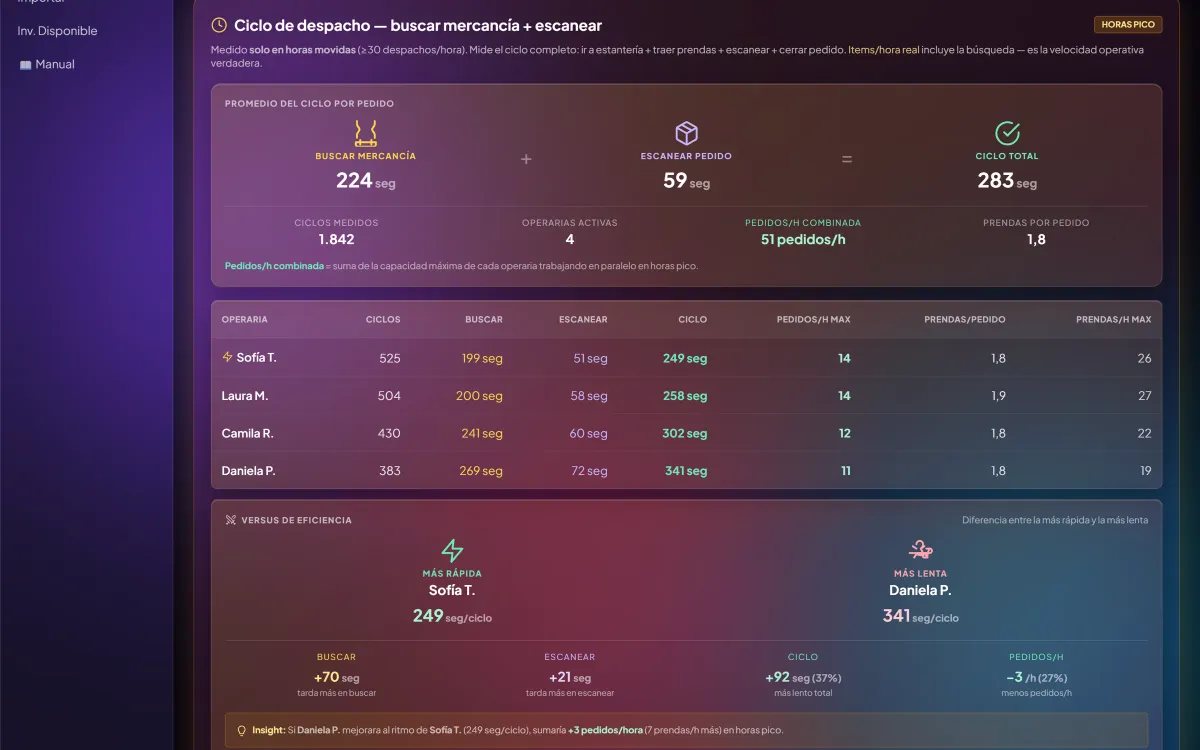Click the 249 seg/ciclo value under Más rápida

[x=452, y=616]
